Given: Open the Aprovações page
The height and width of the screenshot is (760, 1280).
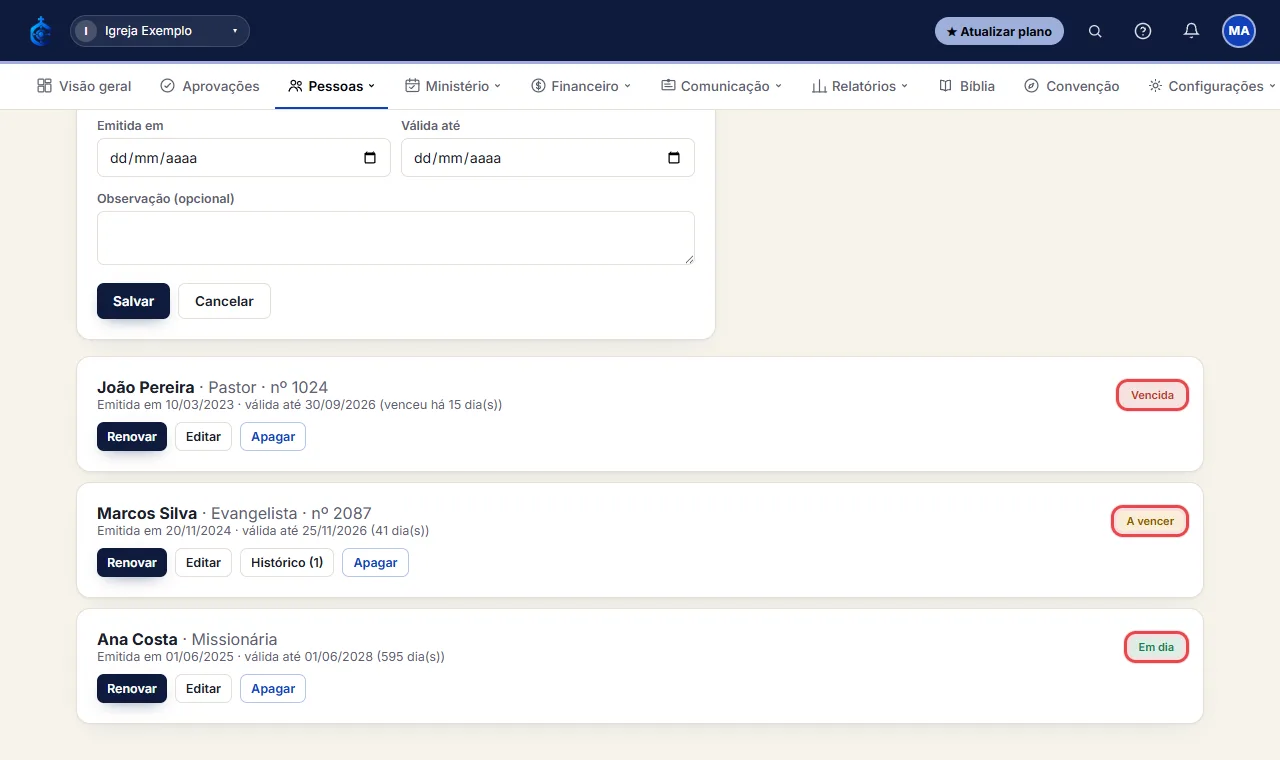Looking at the screenshot, I should tap(210, 86).
